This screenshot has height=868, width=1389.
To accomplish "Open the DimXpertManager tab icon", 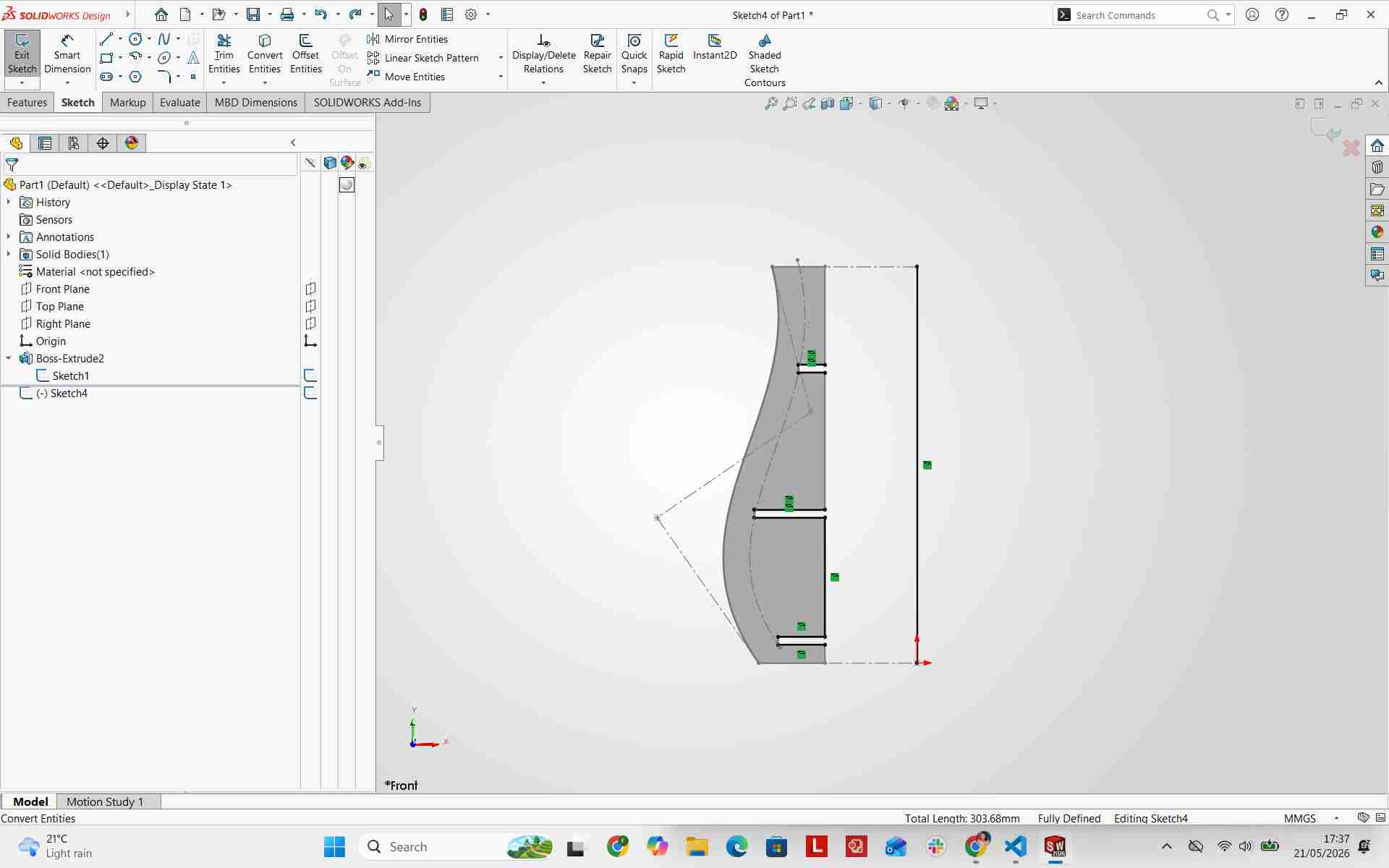I will [x=103, y=143].
